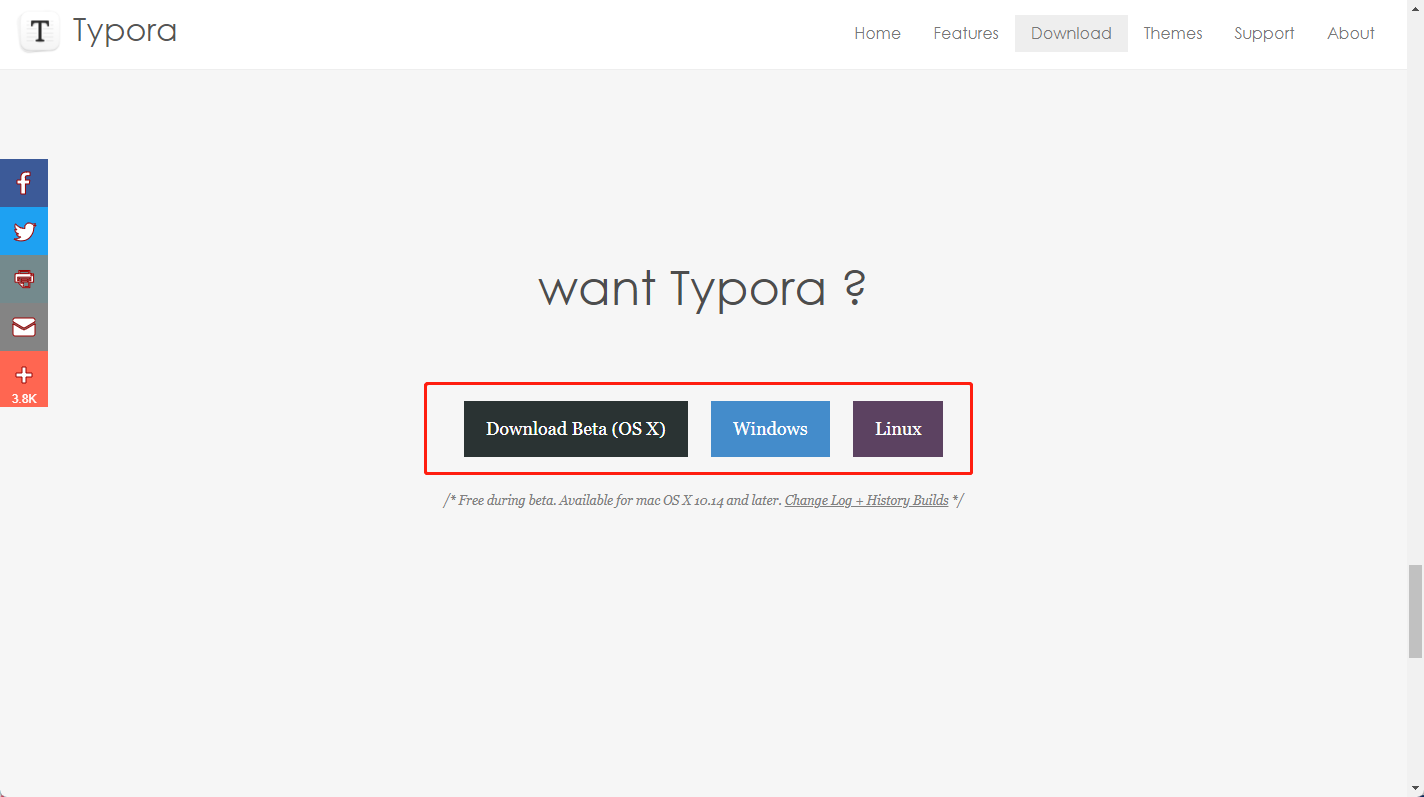This screenshot has height=797, width=1424.
Task: Share page on Facebook
Action: pos(24,183)
